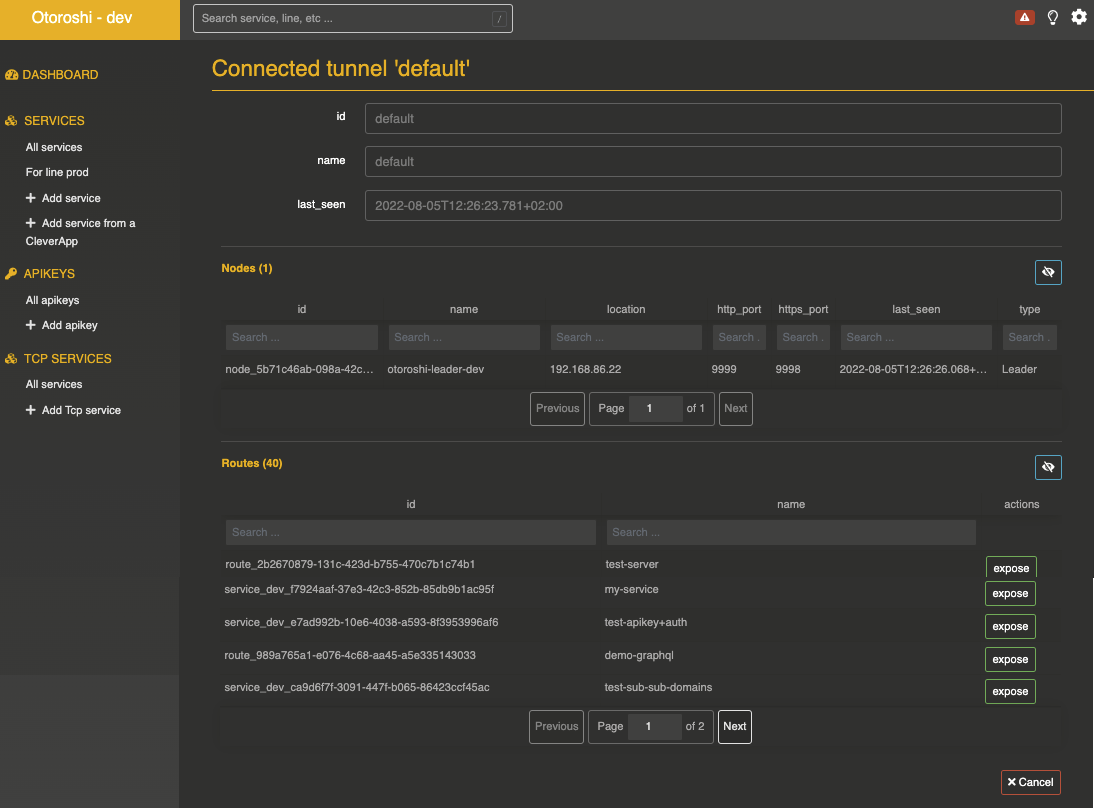
Task: Click the red warning alert icon
Action: coord(1024,17)
